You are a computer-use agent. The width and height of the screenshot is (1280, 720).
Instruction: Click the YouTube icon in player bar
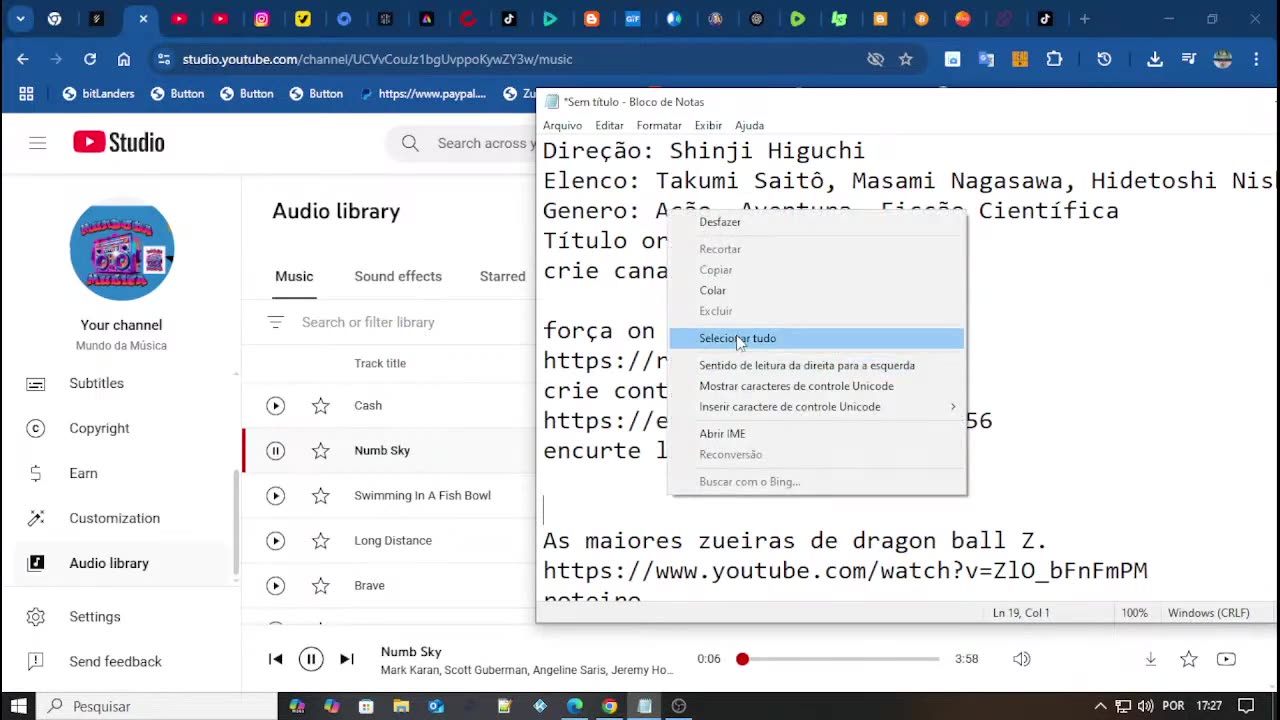point(1226,659)
